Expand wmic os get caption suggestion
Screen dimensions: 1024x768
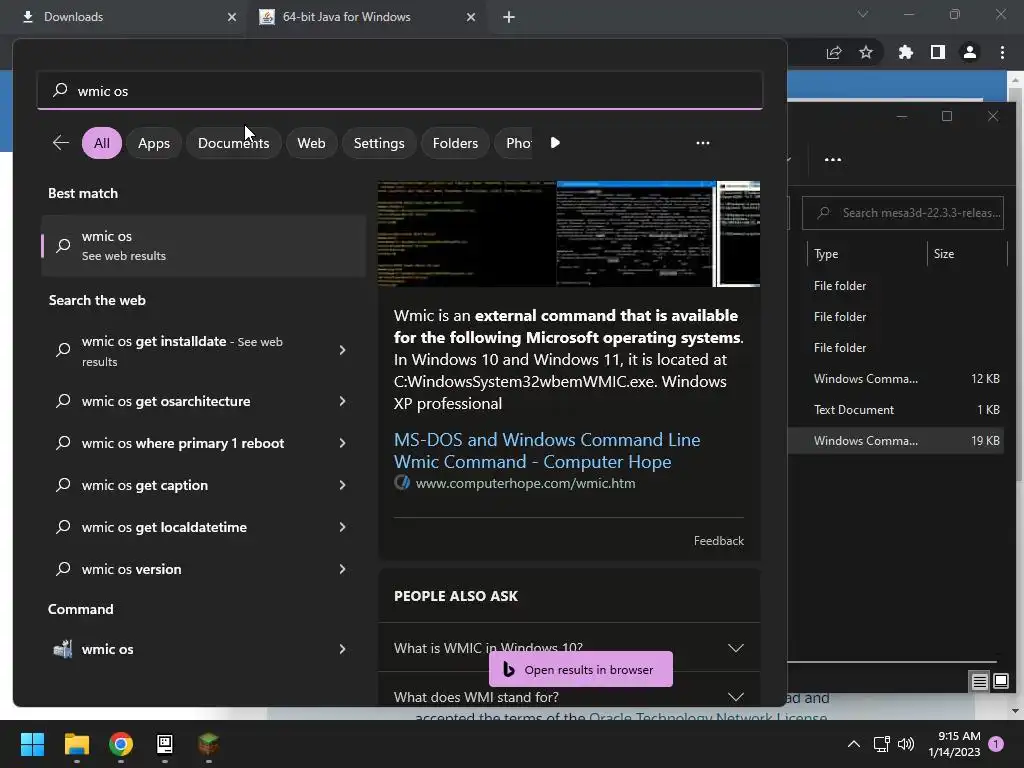pos(342,485)
